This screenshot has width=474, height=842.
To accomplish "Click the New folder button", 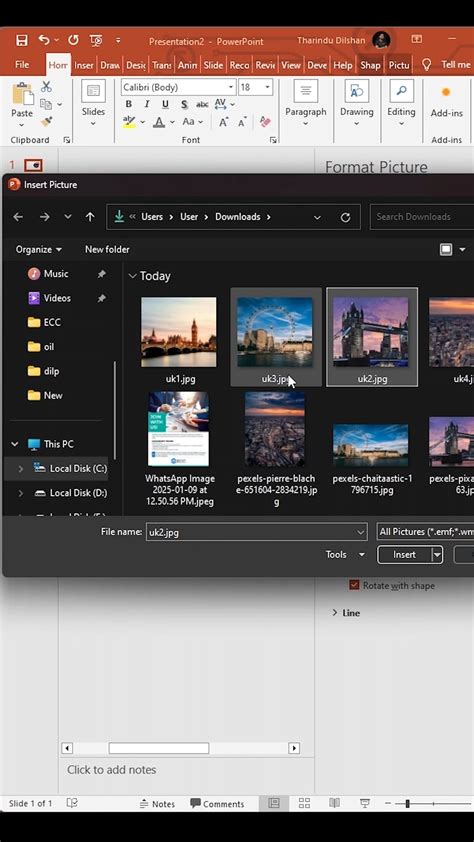I will click(107, 249).
